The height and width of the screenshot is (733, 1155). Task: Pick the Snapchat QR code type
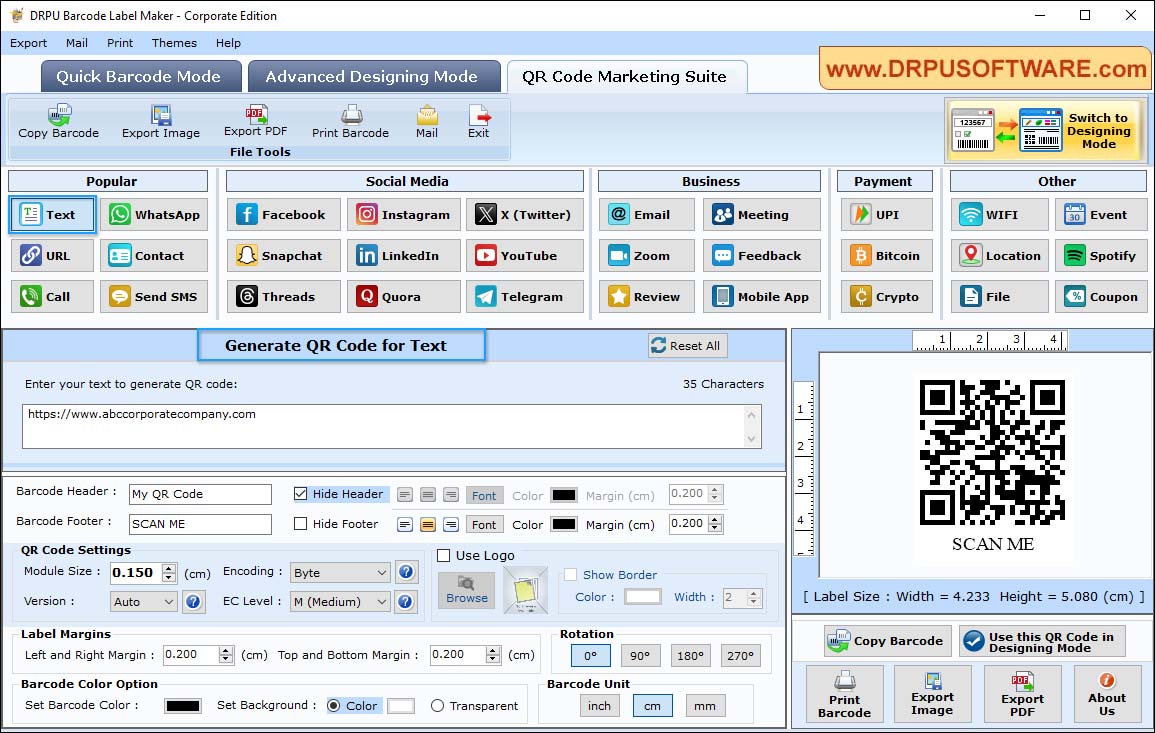pyautogui.click(x=284, y=256)
